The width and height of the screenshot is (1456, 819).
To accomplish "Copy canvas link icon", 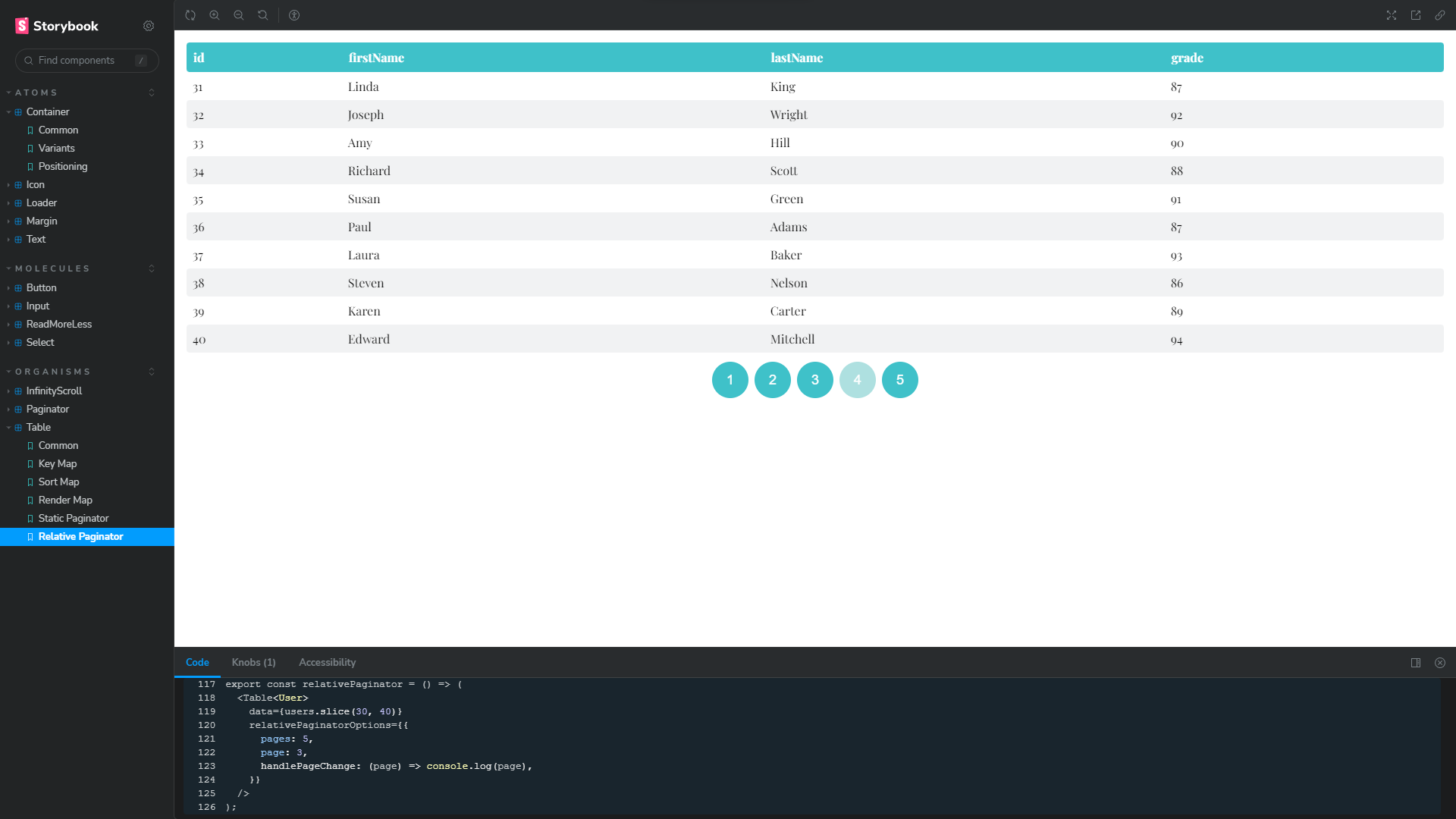I will pos(1440,15).
